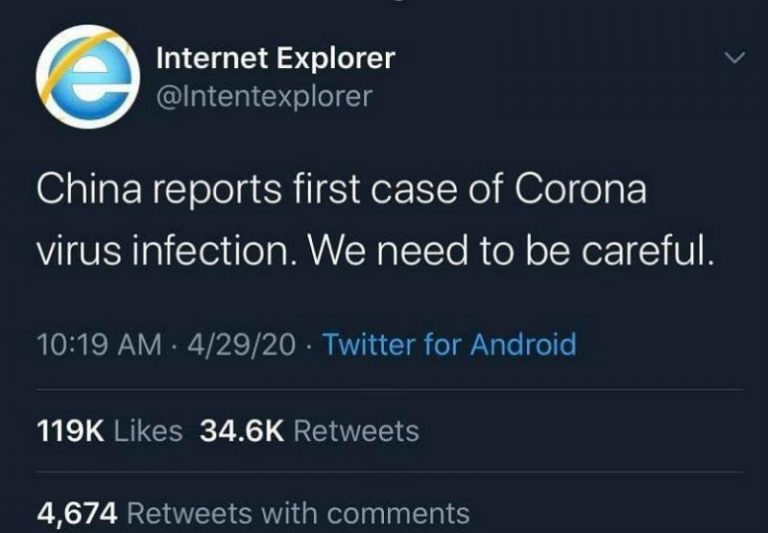
Task: Open the Internet Explorer display name
Action: [x=275, y=59]
